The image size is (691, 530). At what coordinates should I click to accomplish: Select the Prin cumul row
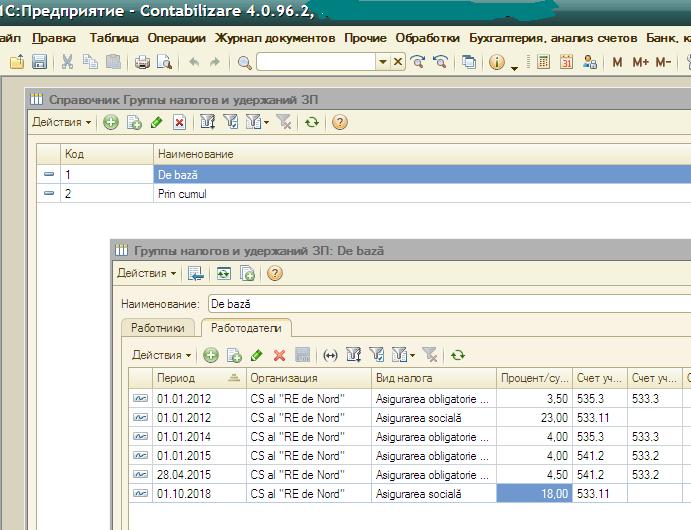364,193
